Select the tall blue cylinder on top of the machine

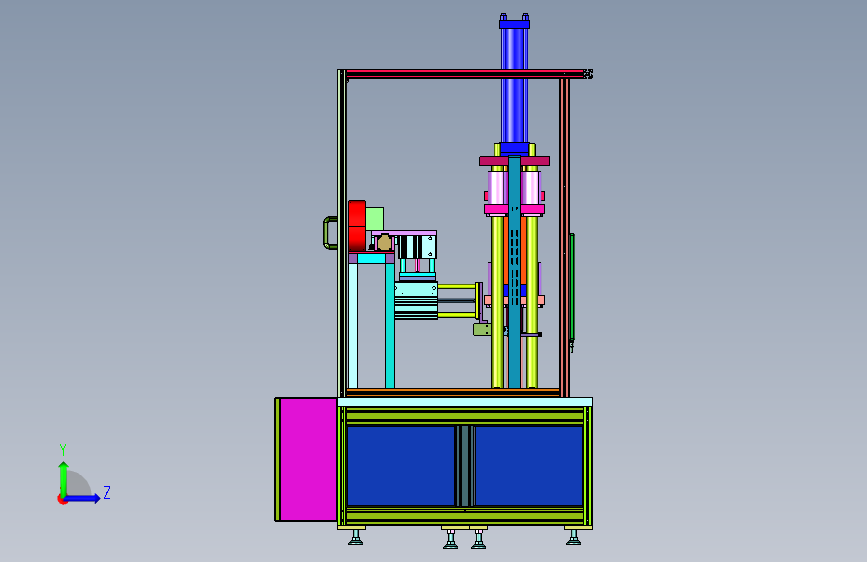coord(514,83)
